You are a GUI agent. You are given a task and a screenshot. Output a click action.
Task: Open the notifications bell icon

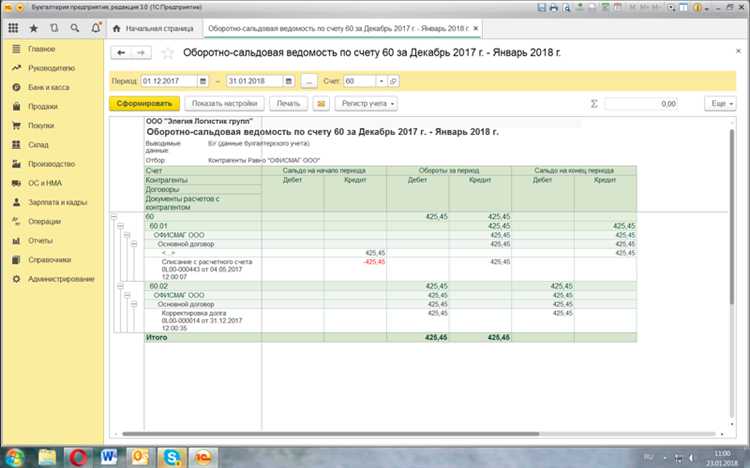coord(96,28)
